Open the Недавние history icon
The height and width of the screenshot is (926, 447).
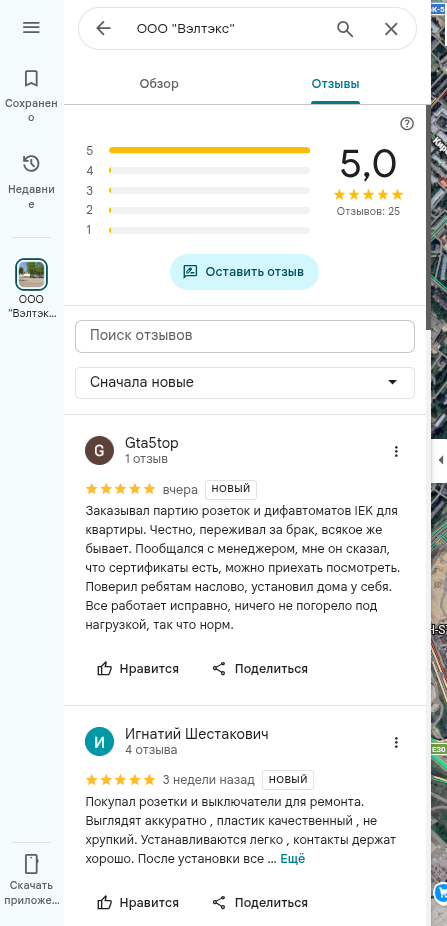pyautogui.click(x=31, y=164)
